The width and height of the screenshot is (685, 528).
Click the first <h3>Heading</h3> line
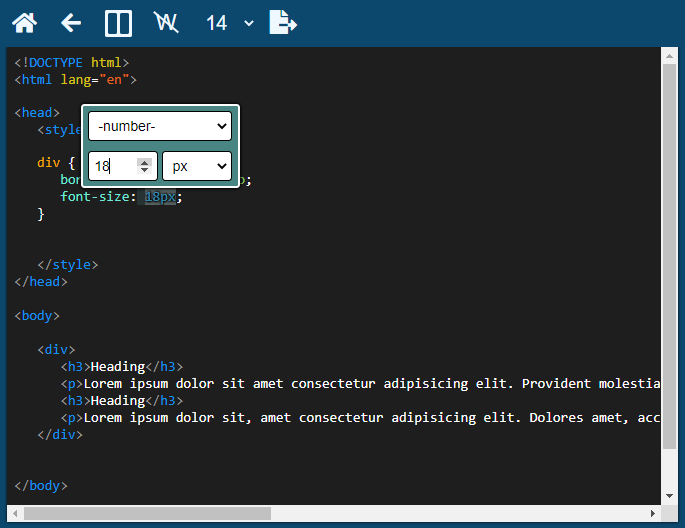click(x=122, y=366)
